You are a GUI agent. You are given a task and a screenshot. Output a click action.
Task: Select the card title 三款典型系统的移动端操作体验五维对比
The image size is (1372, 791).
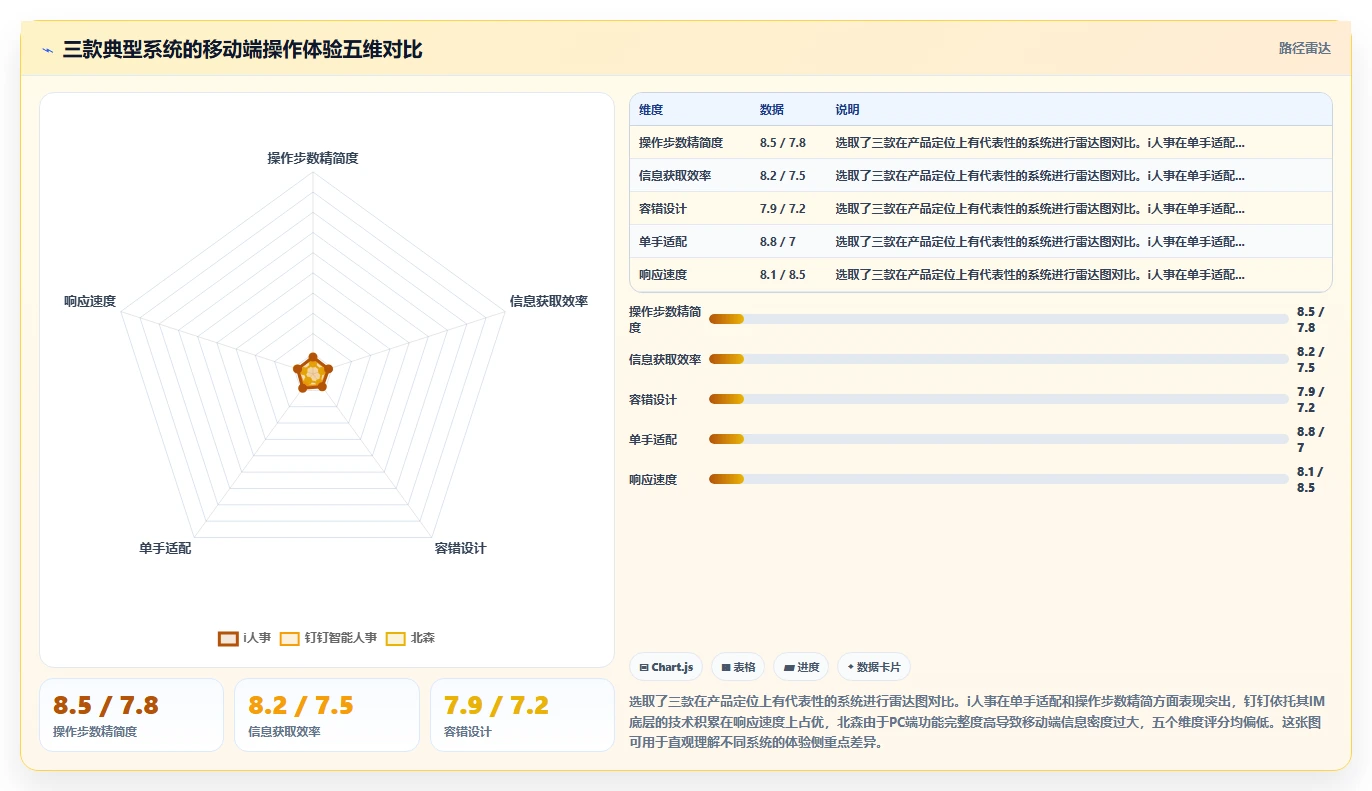tap(242, 49)
